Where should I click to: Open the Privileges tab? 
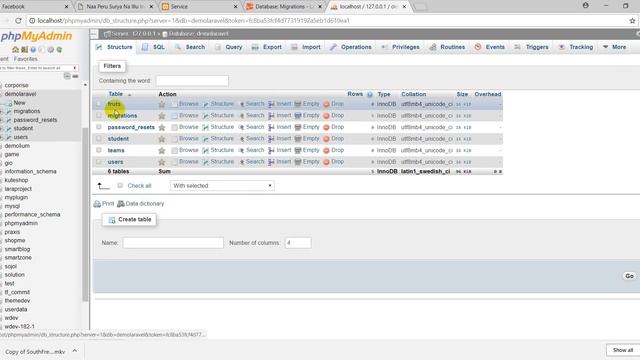(400, 47)
